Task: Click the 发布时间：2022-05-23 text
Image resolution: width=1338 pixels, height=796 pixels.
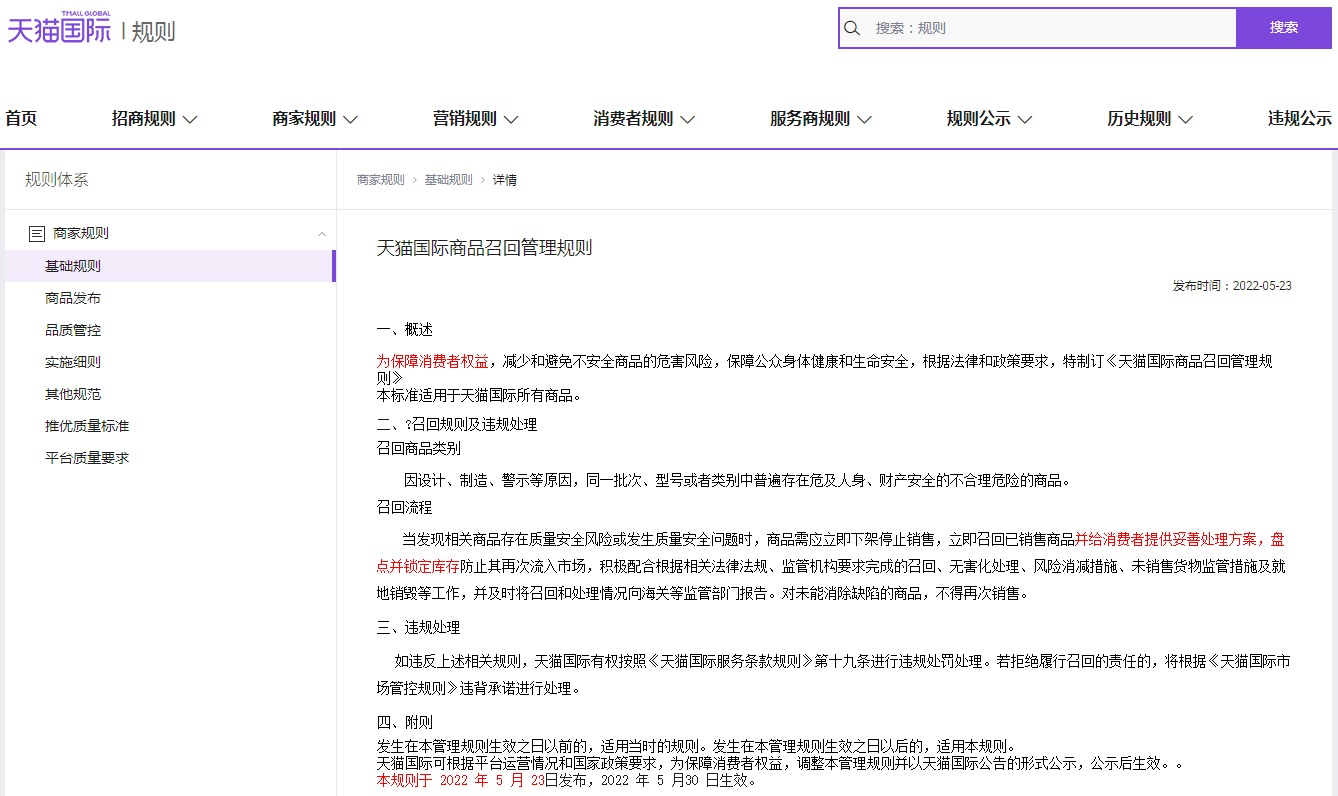Action: [x=1232, y=286]
